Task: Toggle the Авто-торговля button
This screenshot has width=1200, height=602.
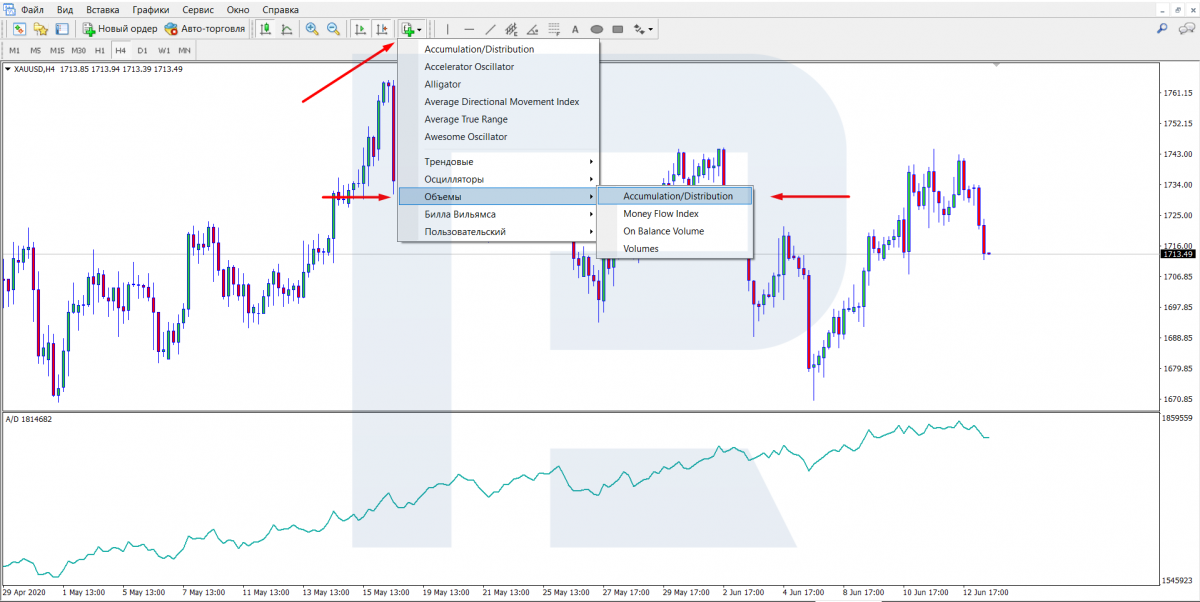Action: pos(205,29)
